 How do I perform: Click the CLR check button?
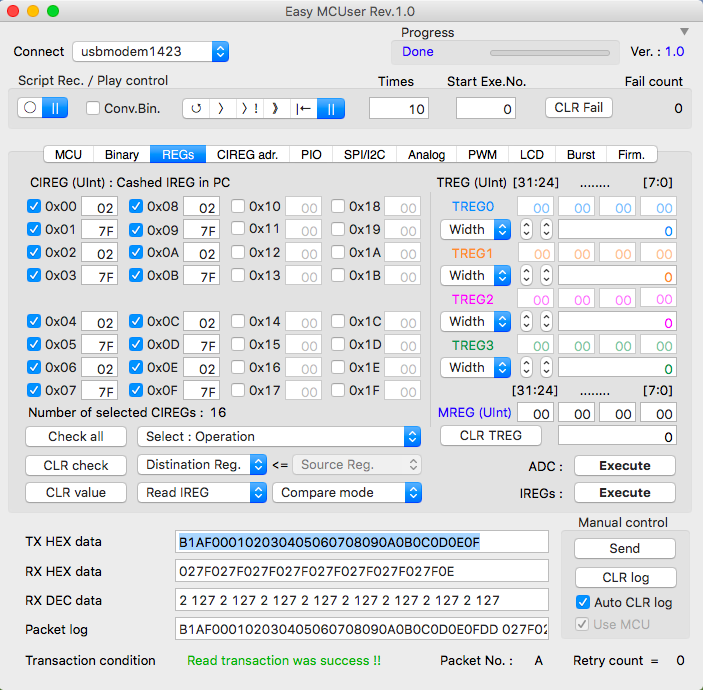76,465
